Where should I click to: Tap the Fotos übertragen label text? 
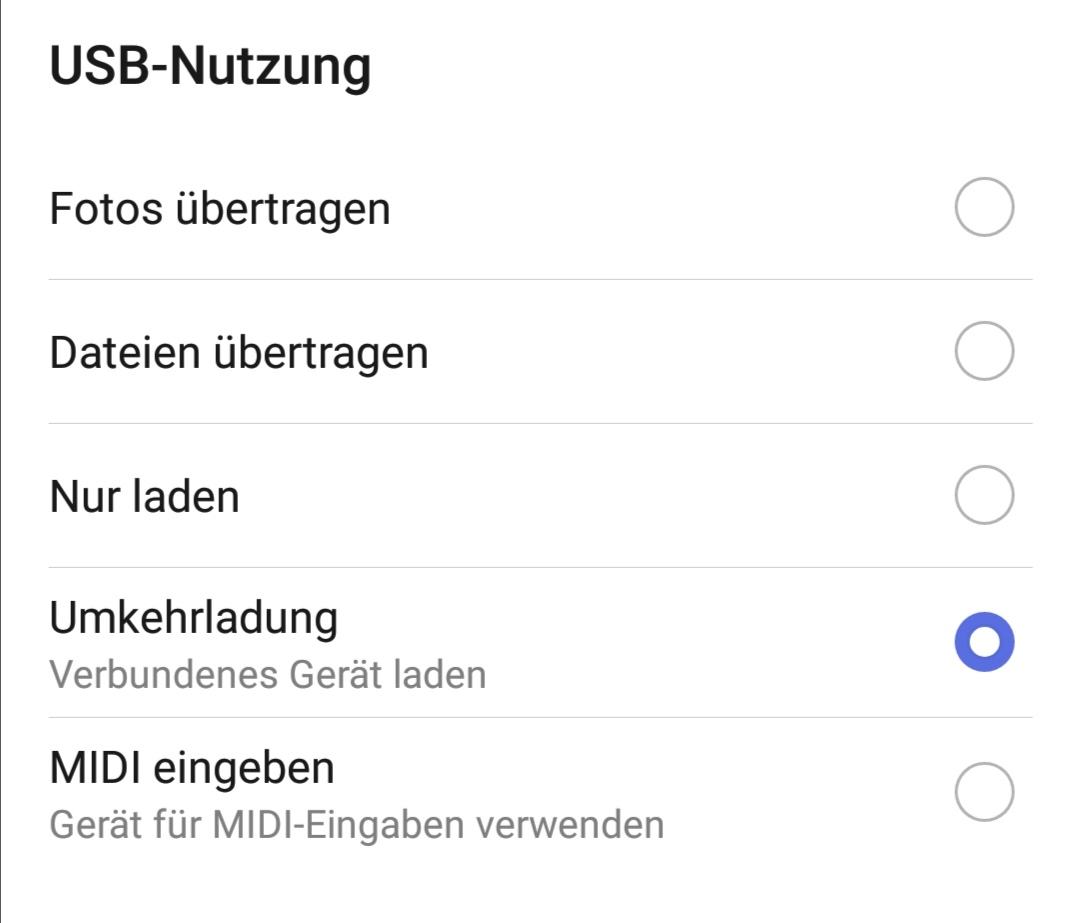pos(220,209)
